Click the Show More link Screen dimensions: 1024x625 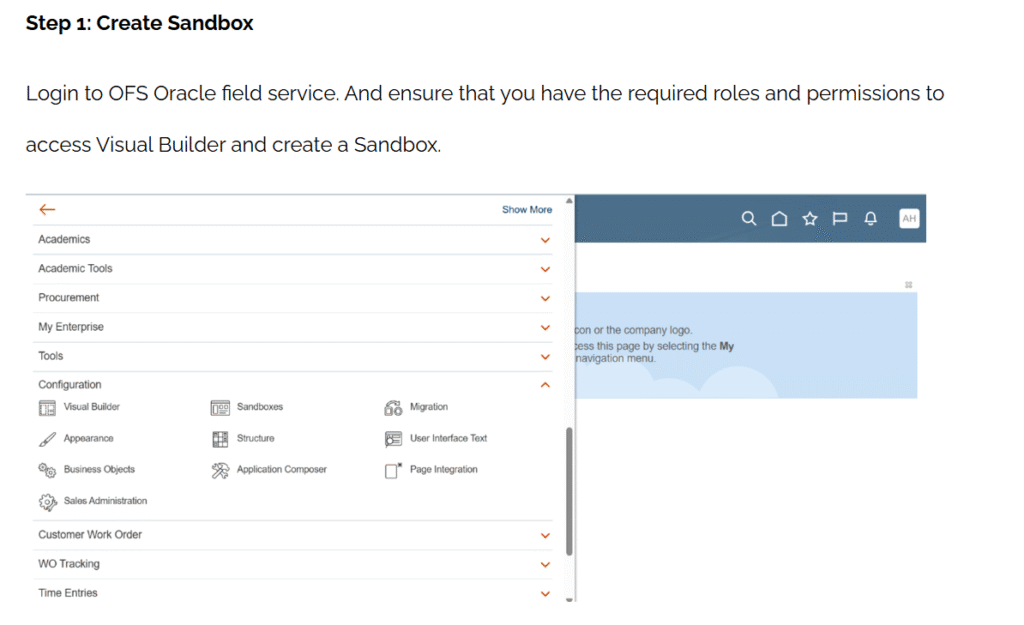pos(527,210)
